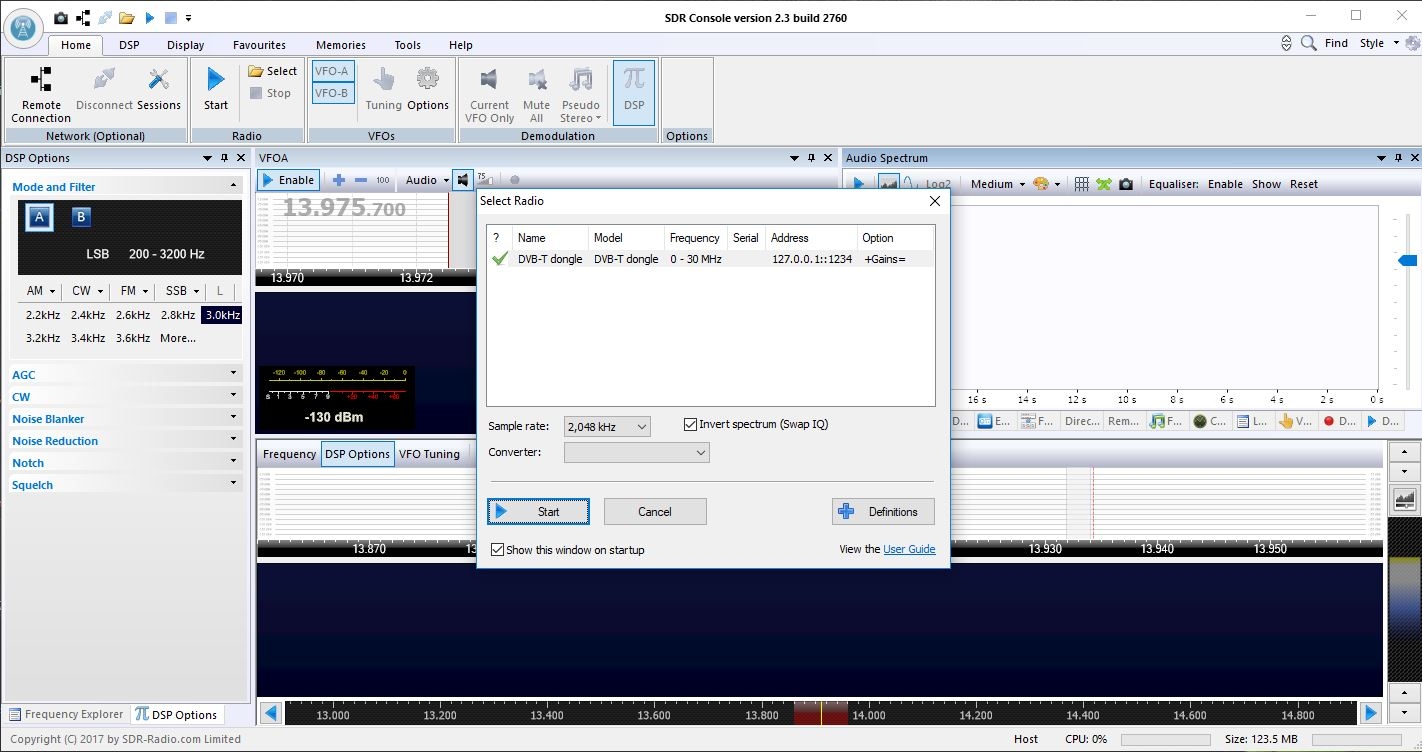Select the DVB-T dongle row in radio list

click(x=710, y=259)
